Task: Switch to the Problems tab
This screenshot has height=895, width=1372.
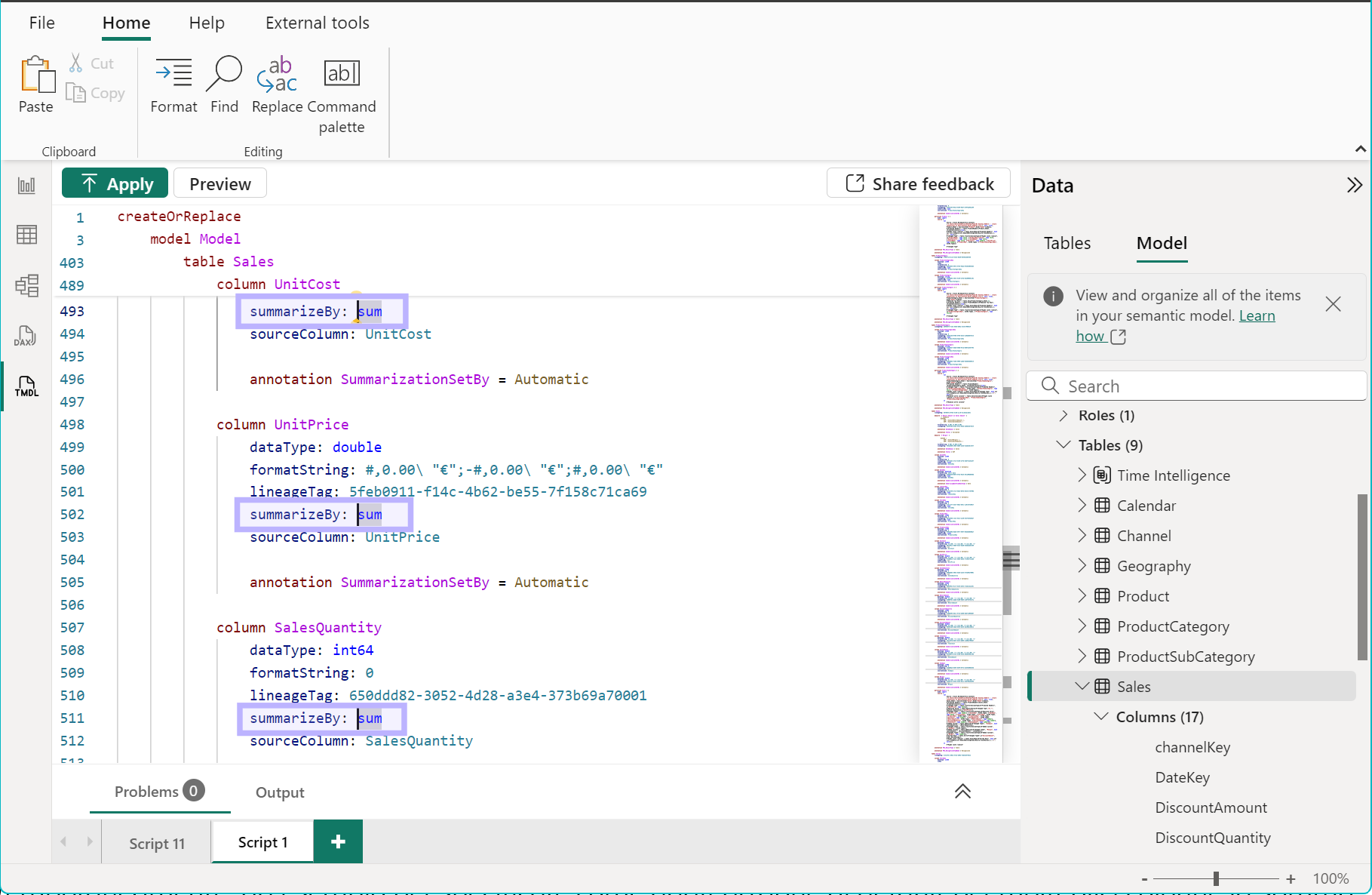Action: pos(159,791)
